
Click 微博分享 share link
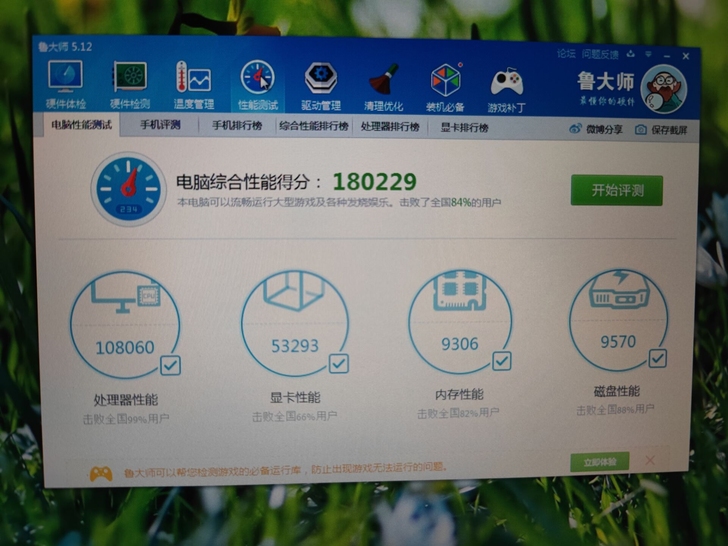[x=604, y=130]
